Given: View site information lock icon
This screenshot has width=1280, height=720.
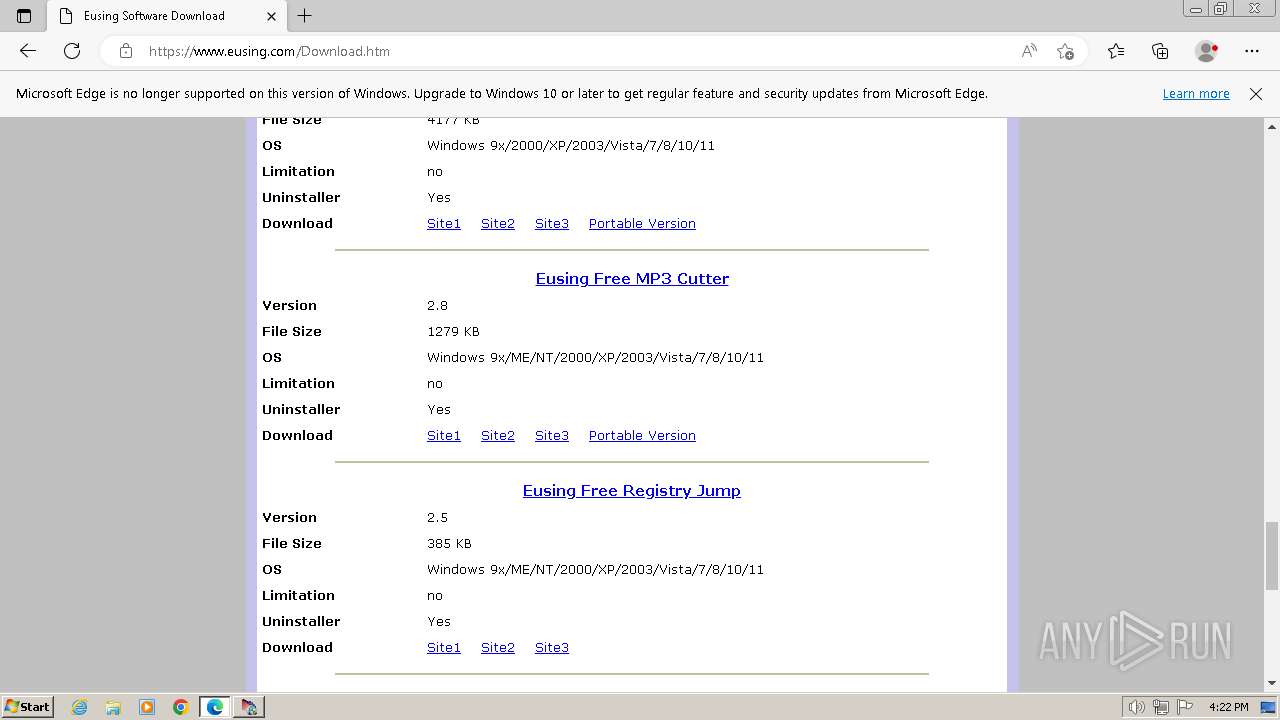Looking at the screenshot, I should coord(126,51).
